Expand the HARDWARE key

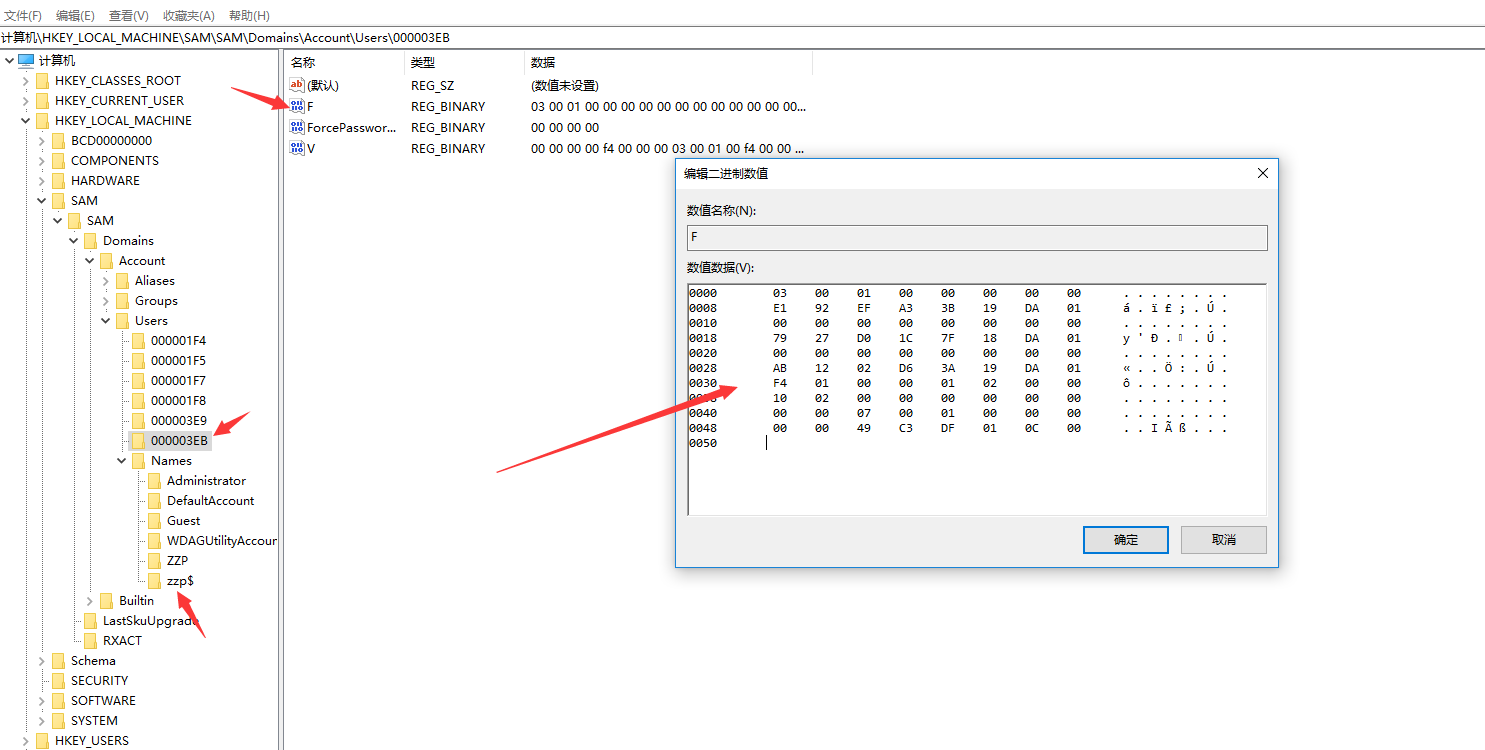pyautogui.click(x=42, y=180)
